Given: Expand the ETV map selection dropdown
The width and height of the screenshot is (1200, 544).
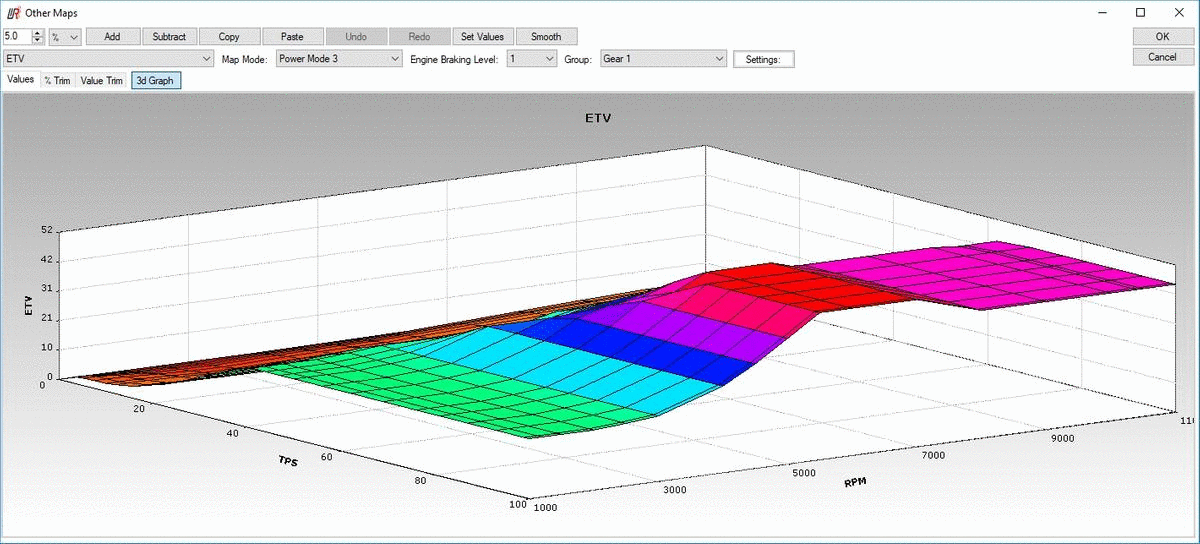Looking at the screenshot, I should tap(109, 59).
